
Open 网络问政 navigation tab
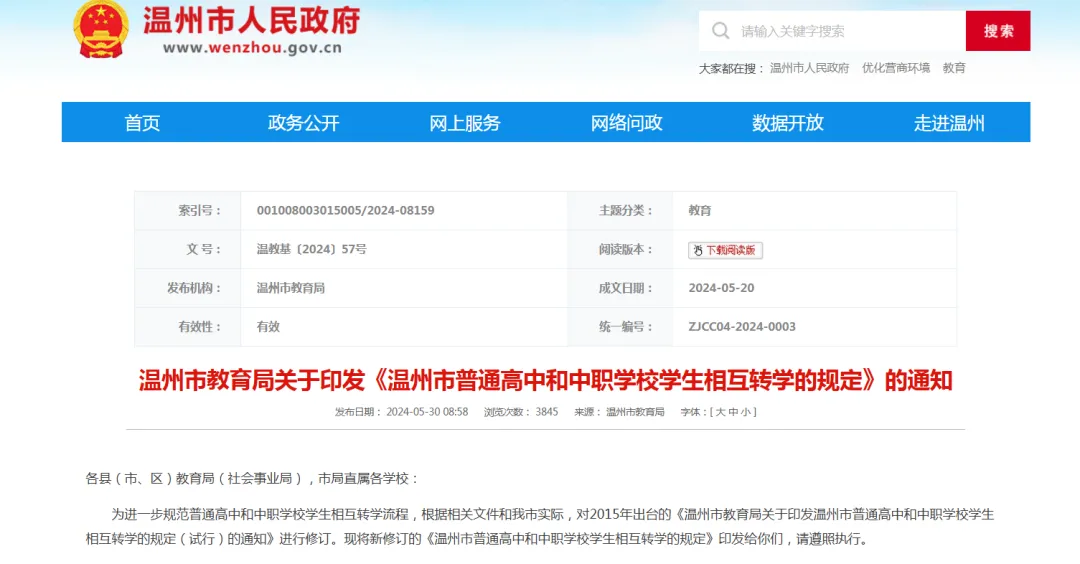tap(626, 123)
